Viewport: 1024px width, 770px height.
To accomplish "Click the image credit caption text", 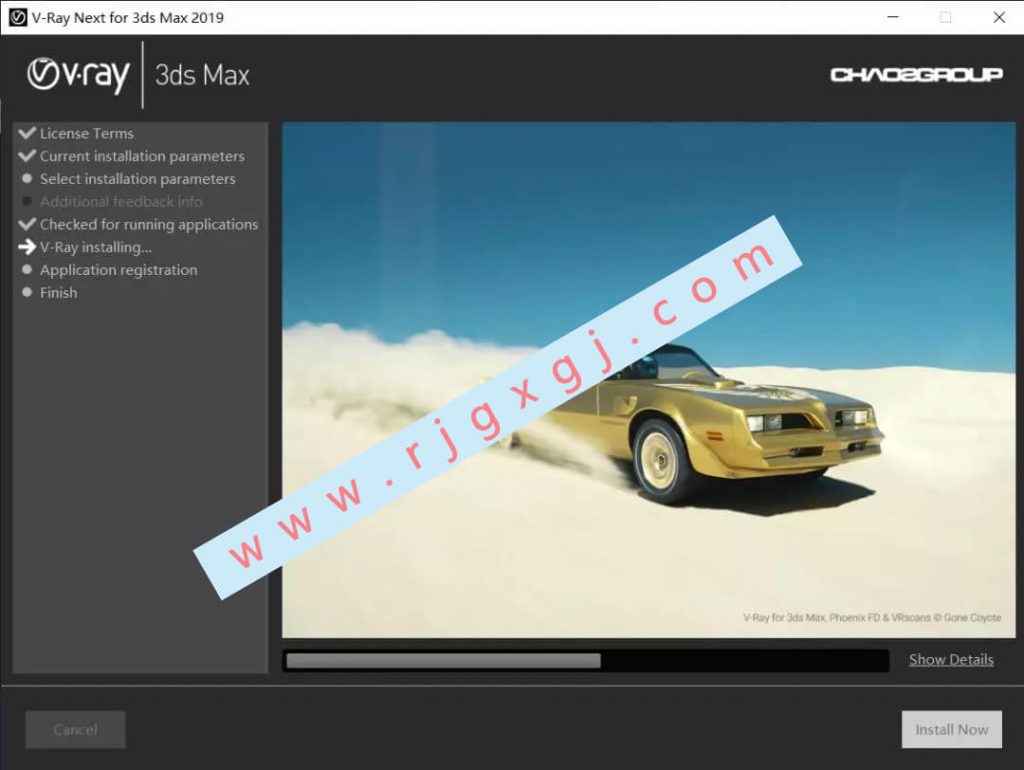I will point(872,617).
